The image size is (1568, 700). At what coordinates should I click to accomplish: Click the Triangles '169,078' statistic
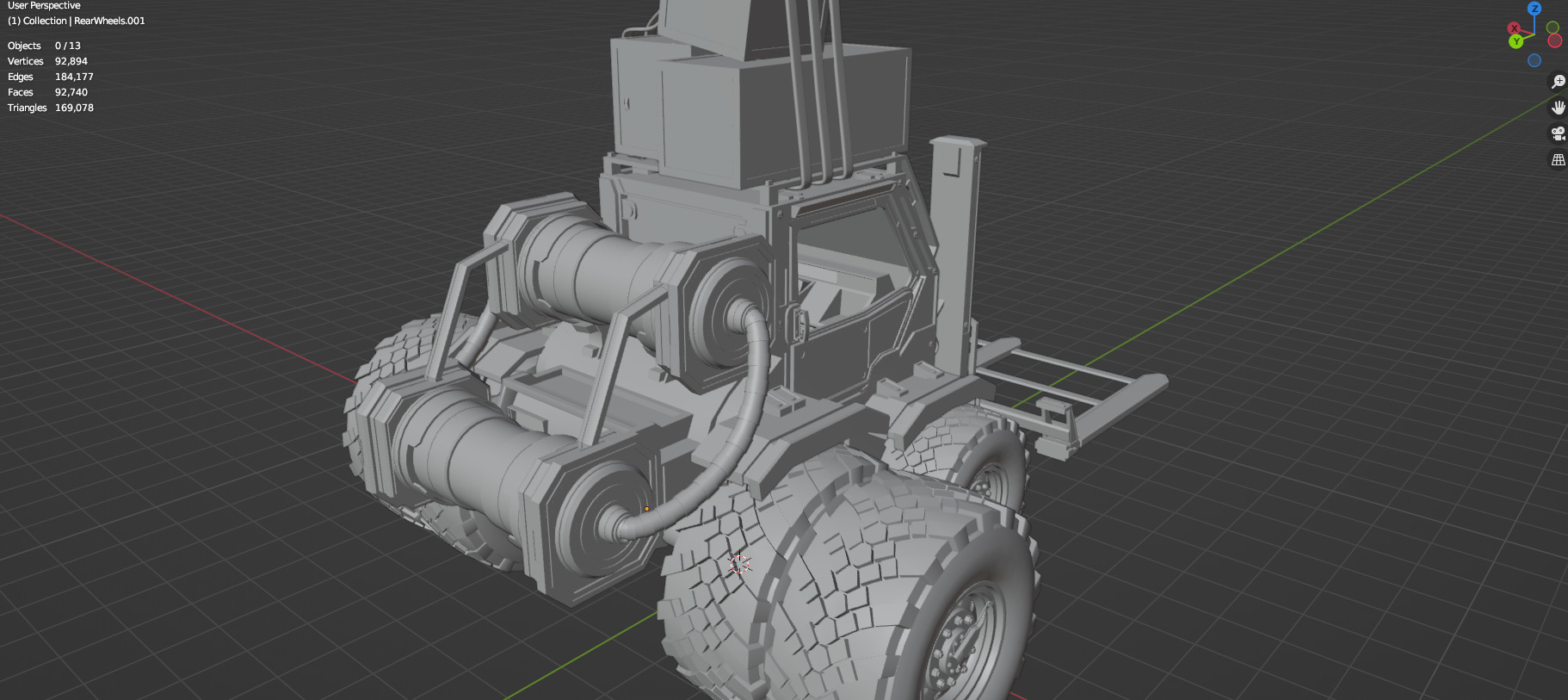[74, 108]
